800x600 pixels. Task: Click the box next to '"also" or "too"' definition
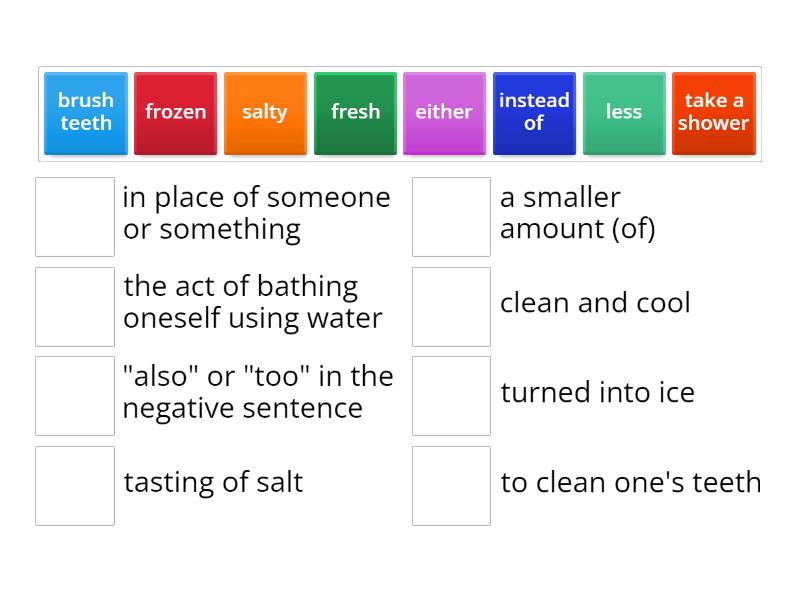(75, 396)
